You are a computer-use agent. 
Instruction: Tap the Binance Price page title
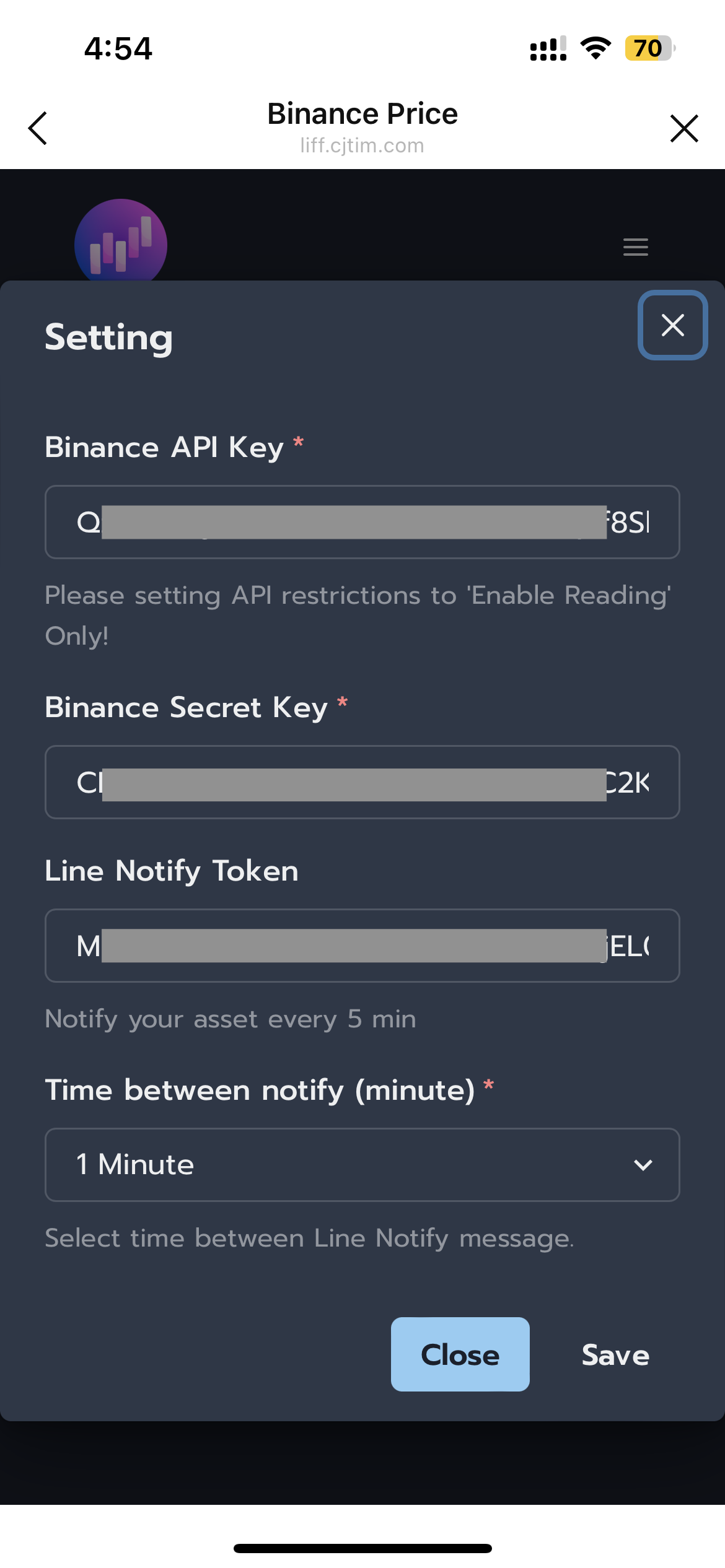pyautogui.click(x=362, y=114)
